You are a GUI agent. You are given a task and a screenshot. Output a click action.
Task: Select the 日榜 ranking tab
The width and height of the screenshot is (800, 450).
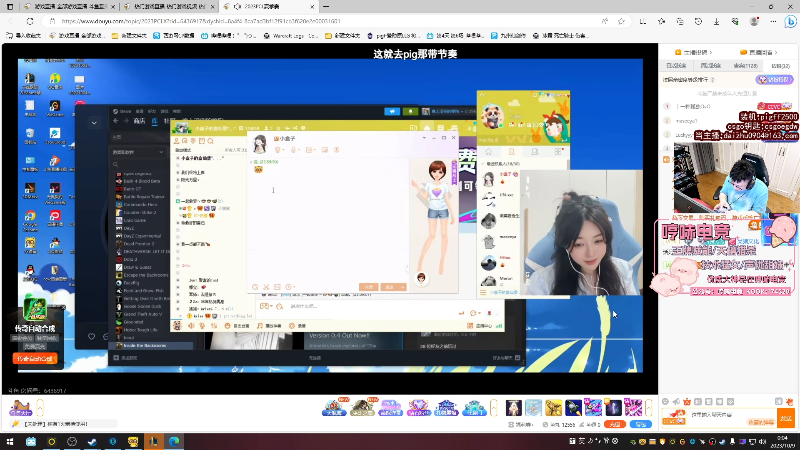tap(676, 66)
